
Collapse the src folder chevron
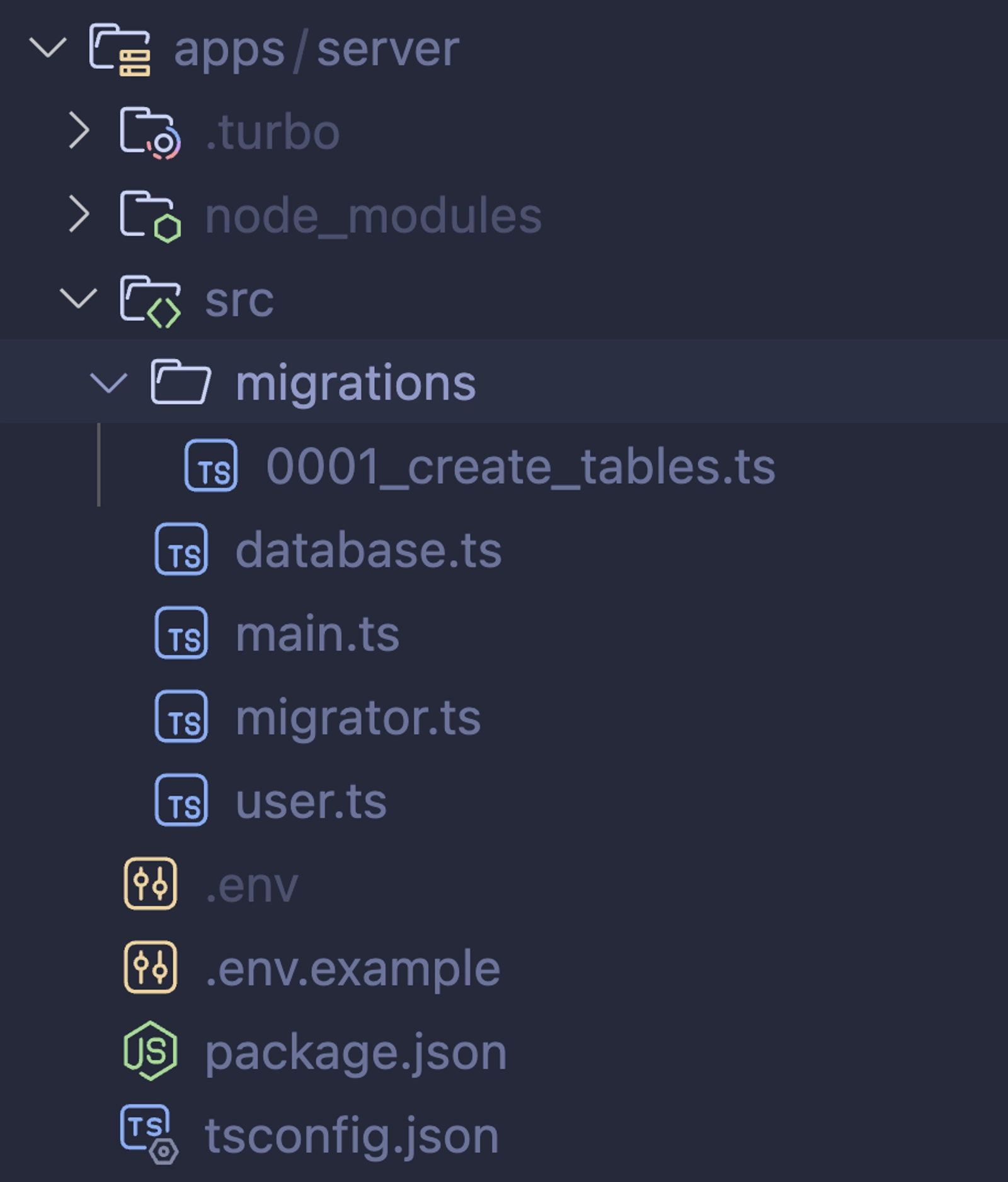[79, 299]
